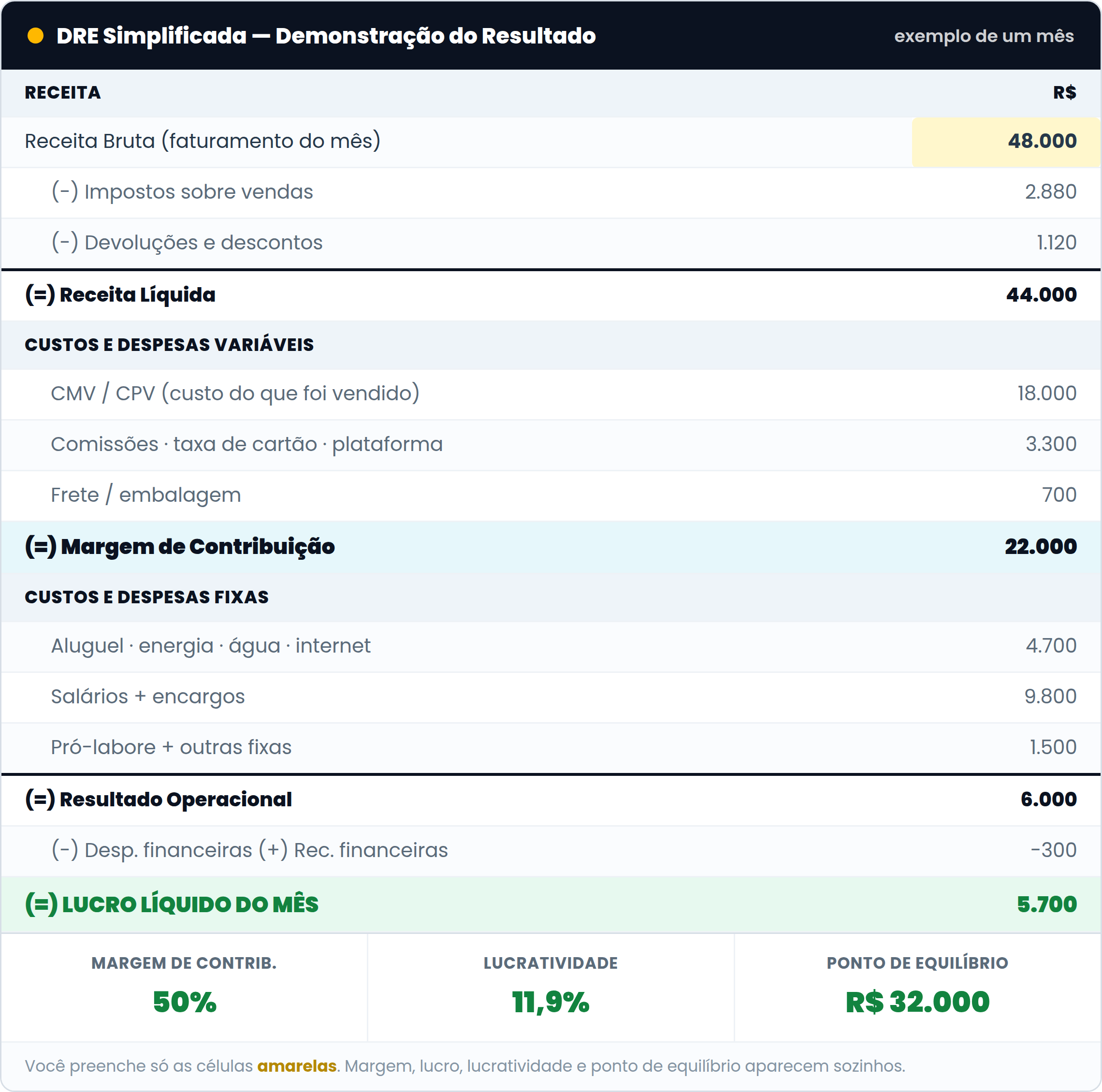
Task: Select the 50% indicator value
Action: point(184,1003)
